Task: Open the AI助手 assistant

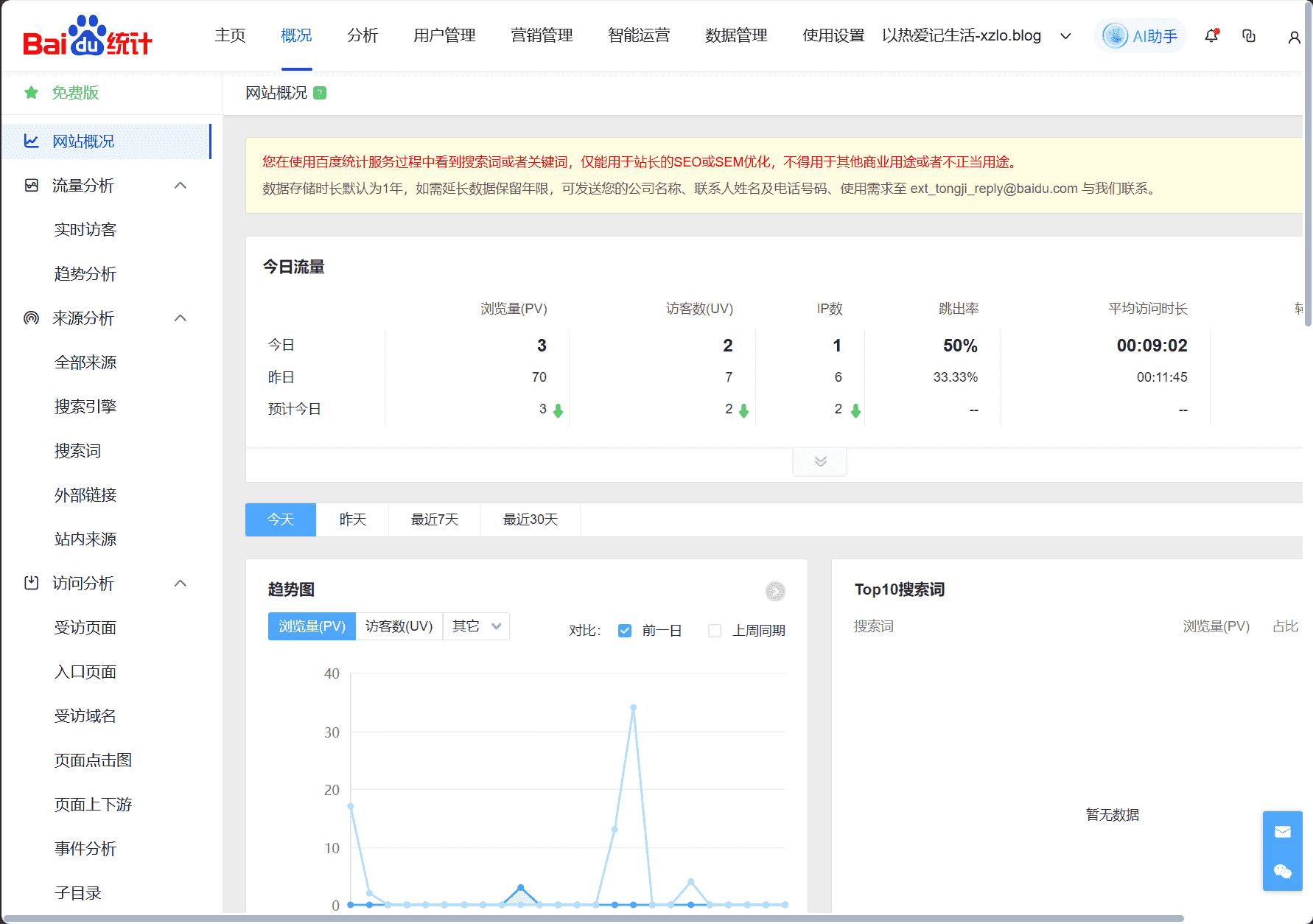Action: 1140,35
